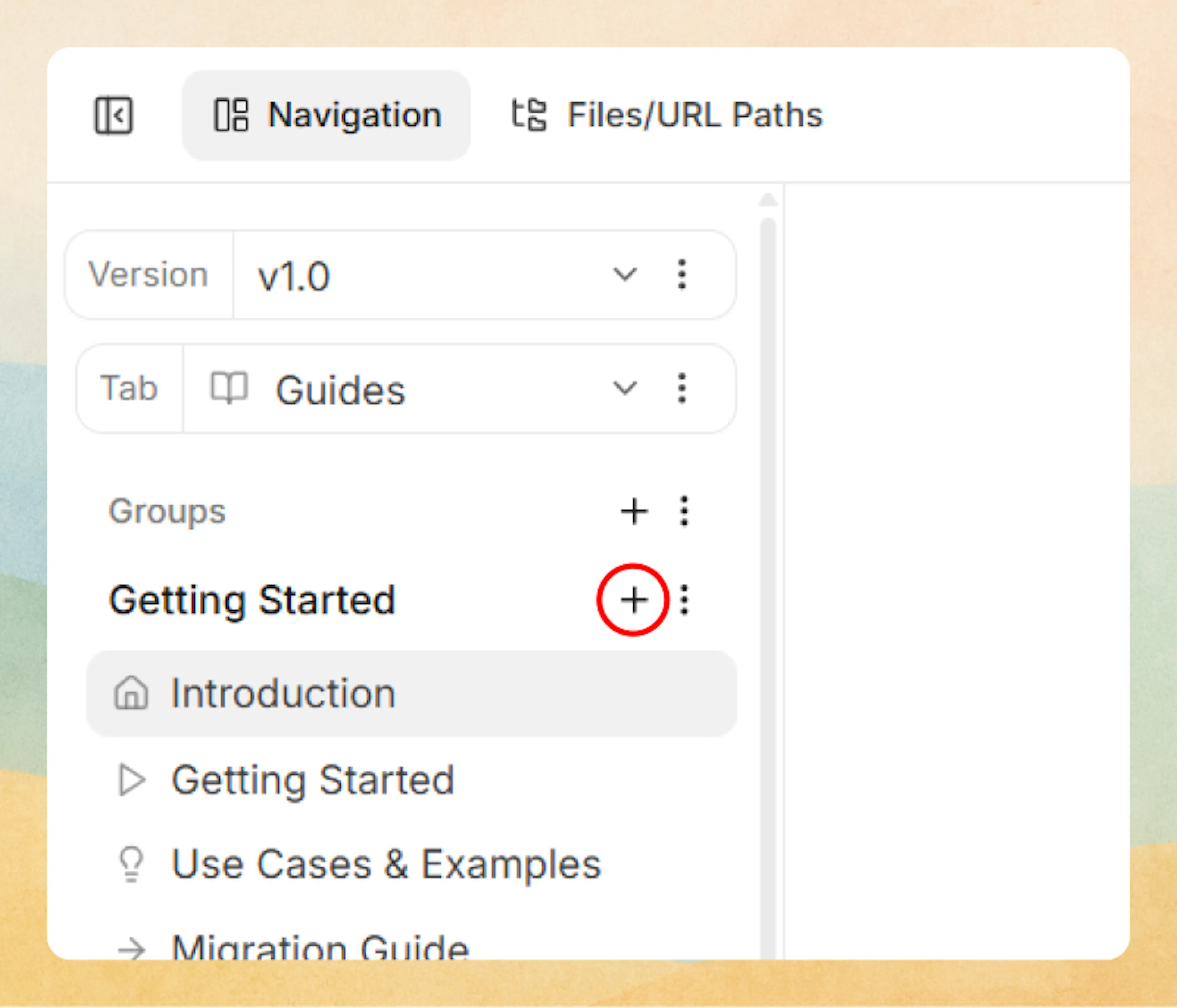Expand the v1.0 version dropdown
Screen dimensions: 1177x1008
click(x=625, y=275)
